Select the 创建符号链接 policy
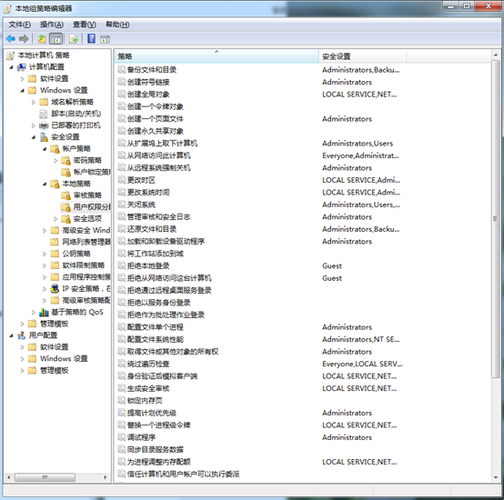Image resolution: width=504 pixels, height=500 pixels. coord(148,82)
